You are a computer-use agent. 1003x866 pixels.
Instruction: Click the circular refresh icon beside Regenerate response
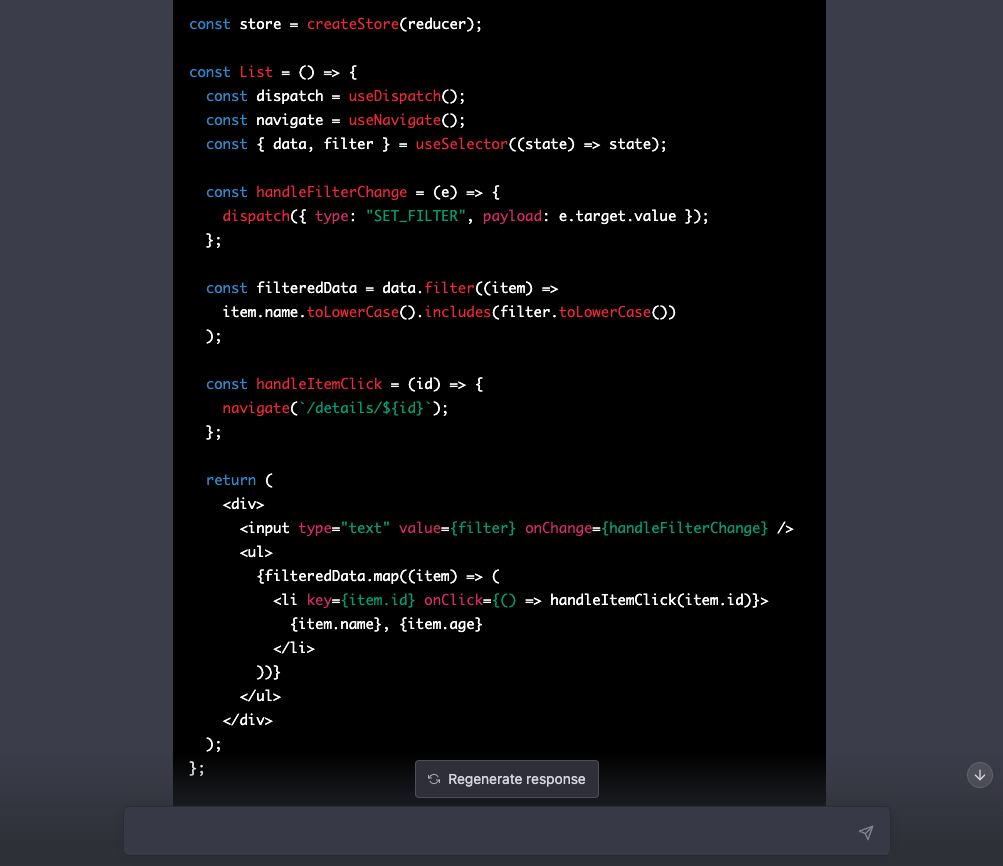(x=434, y=778)
